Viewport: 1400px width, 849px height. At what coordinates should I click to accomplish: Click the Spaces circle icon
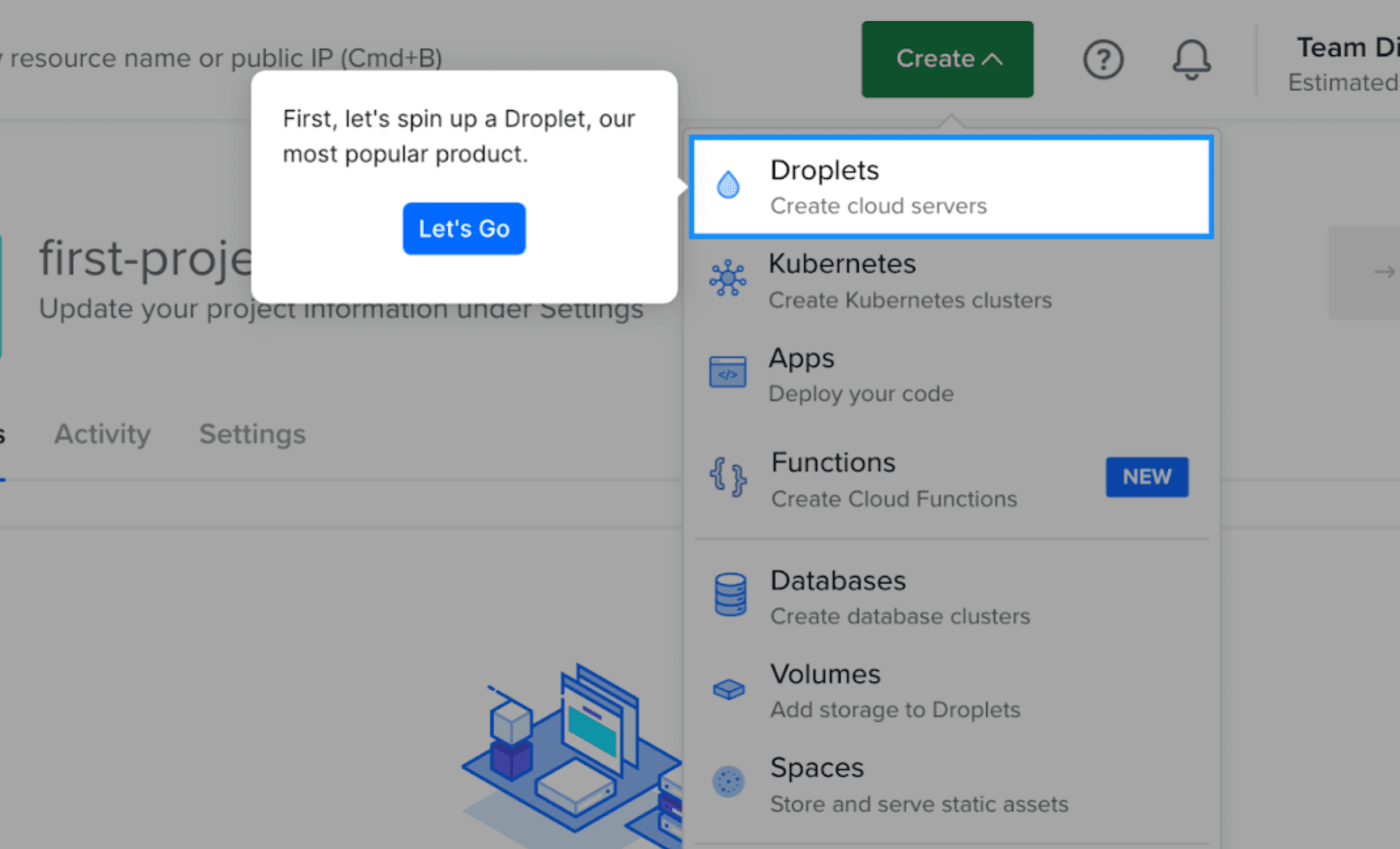pos(729,781)
